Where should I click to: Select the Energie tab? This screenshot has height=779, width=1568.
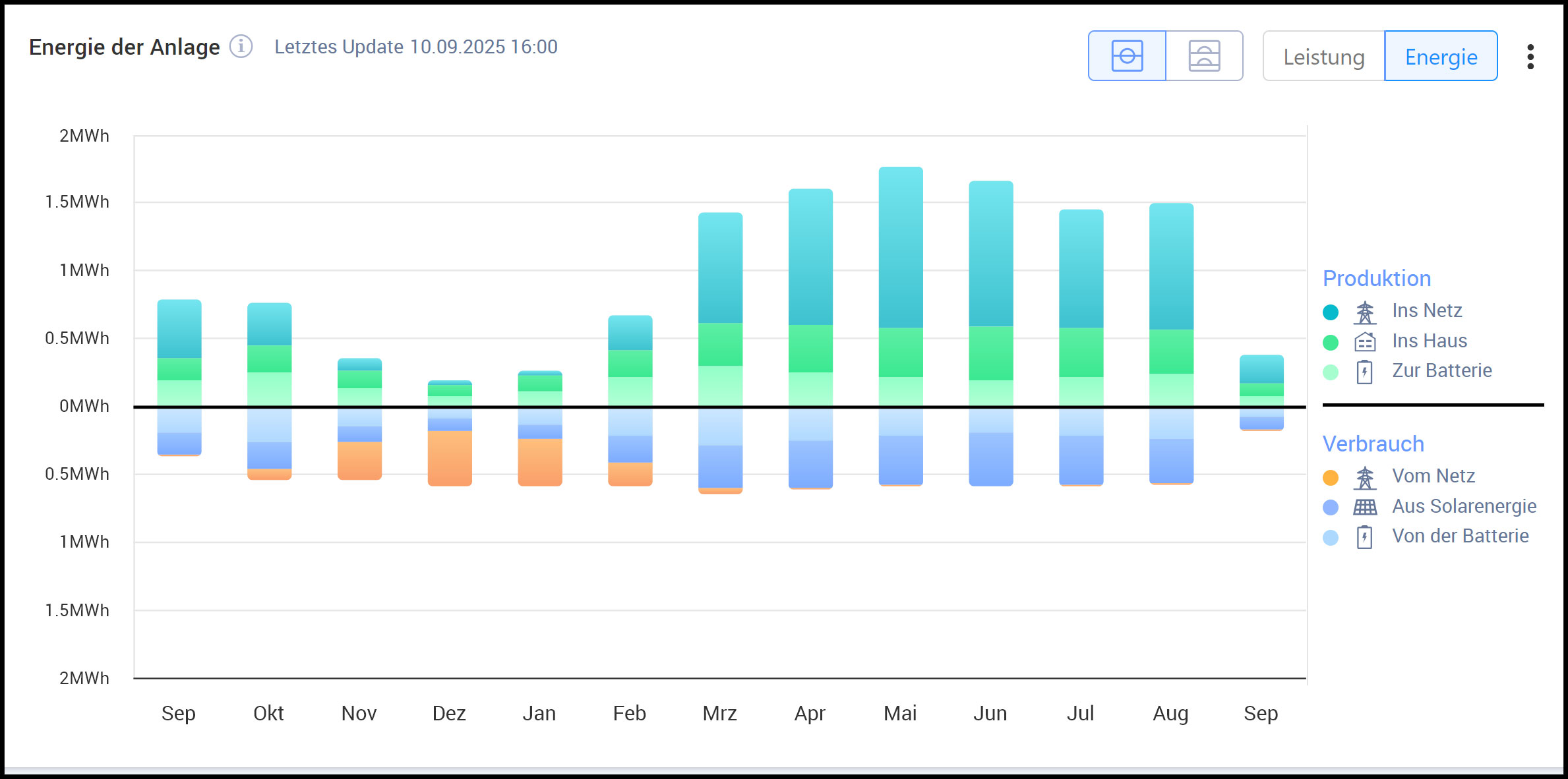pyautogui.click(x=1441, y=57)
